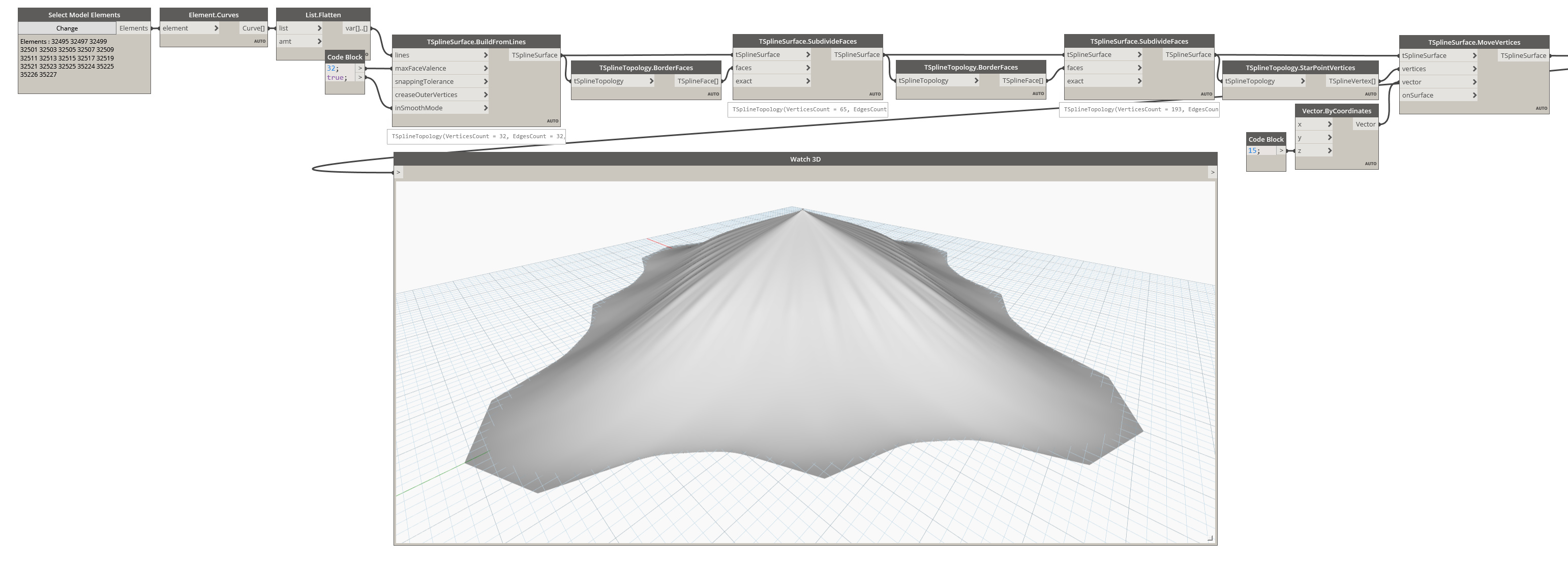1568x567 pixels.
Task: Click the Watch 3D right output port arrow
Action: coord(1213,173)
